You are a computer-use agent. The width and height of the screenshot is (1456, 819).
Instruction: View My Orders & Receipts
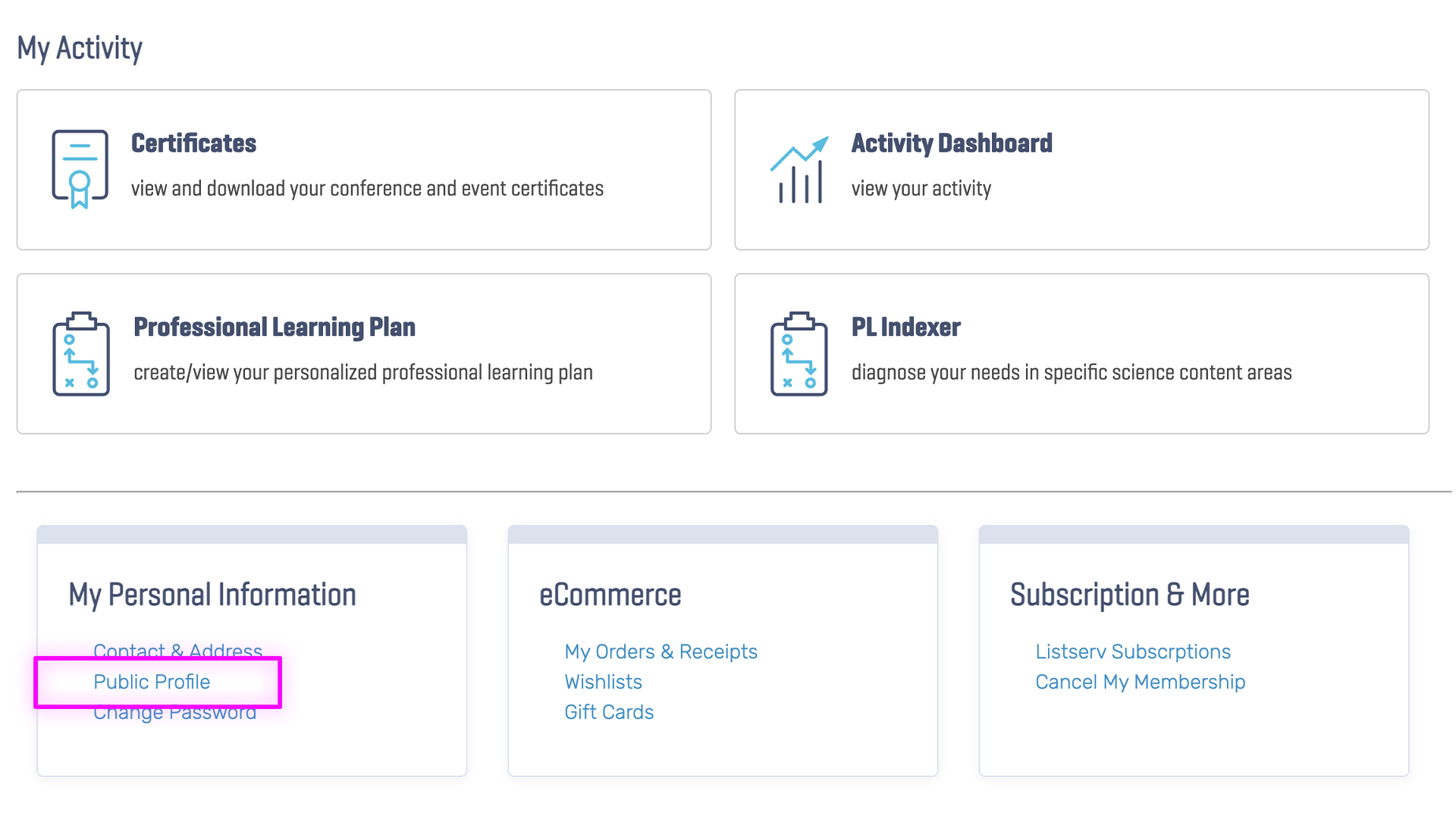click(x=661, y=651)
